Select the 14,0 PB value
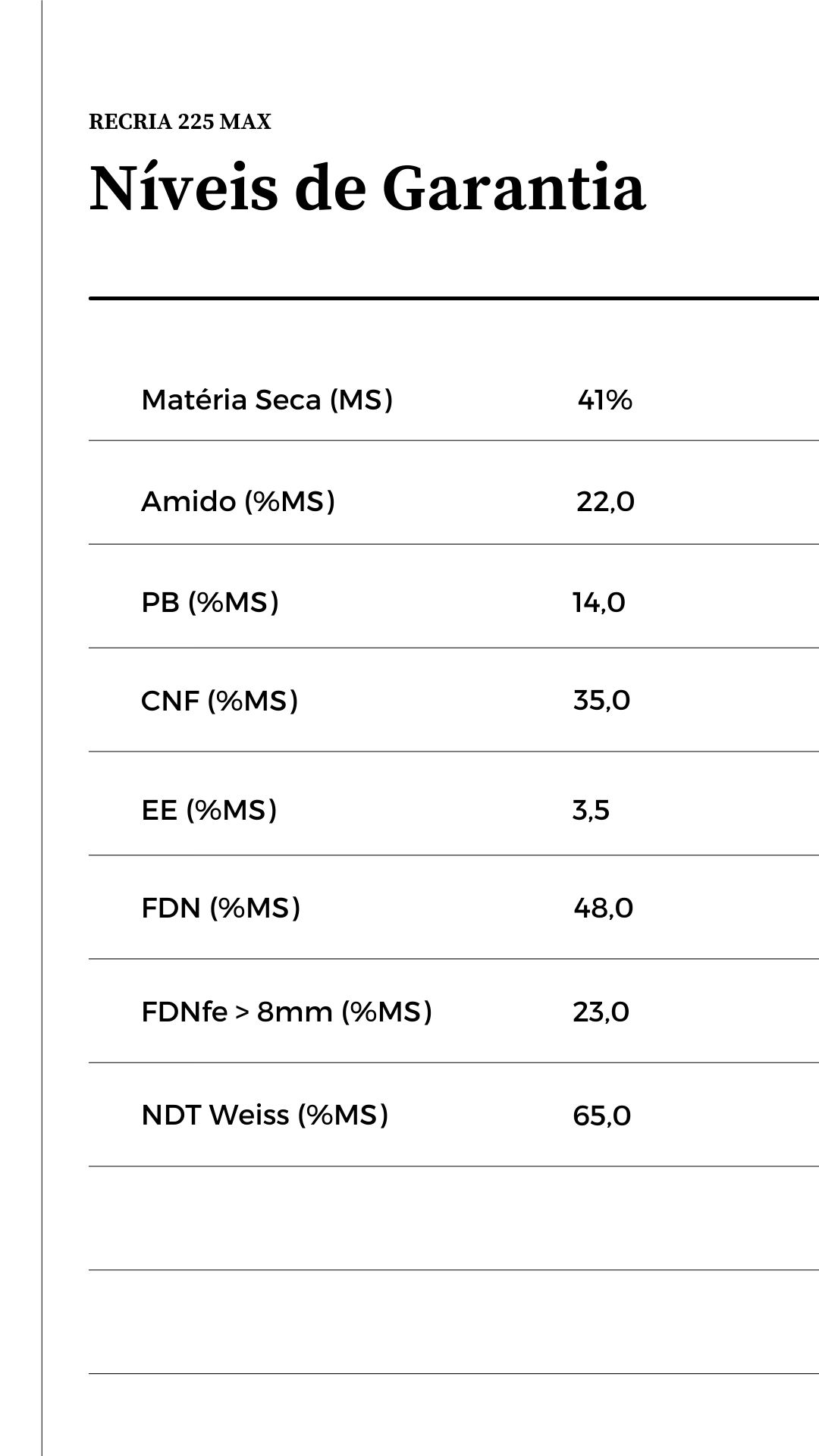 (x=598, y=603)
